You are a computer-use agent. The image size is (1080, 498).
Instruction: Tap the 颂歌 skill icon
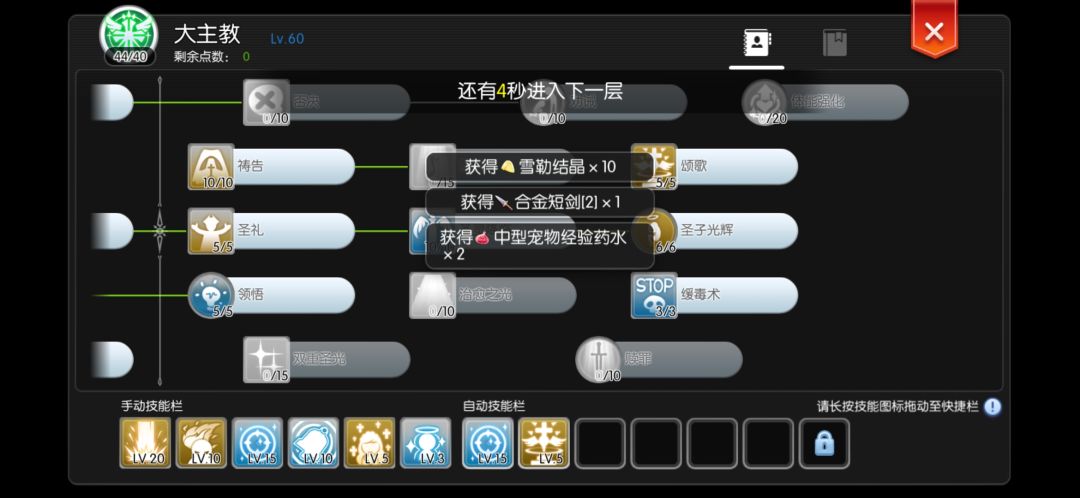point(654,167)
